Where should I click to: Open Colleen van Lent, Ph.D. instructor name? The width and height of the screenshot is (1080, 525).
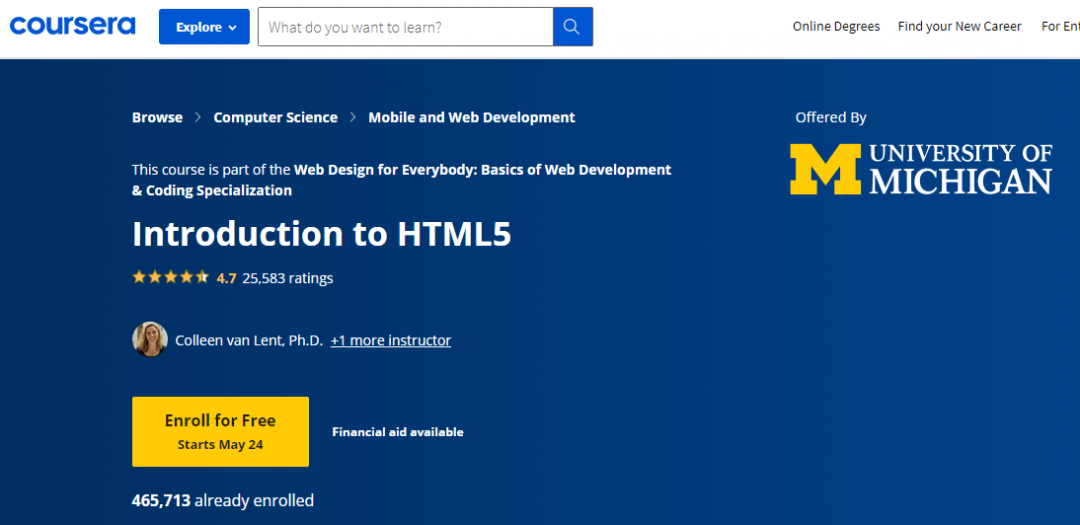point(249,340)
